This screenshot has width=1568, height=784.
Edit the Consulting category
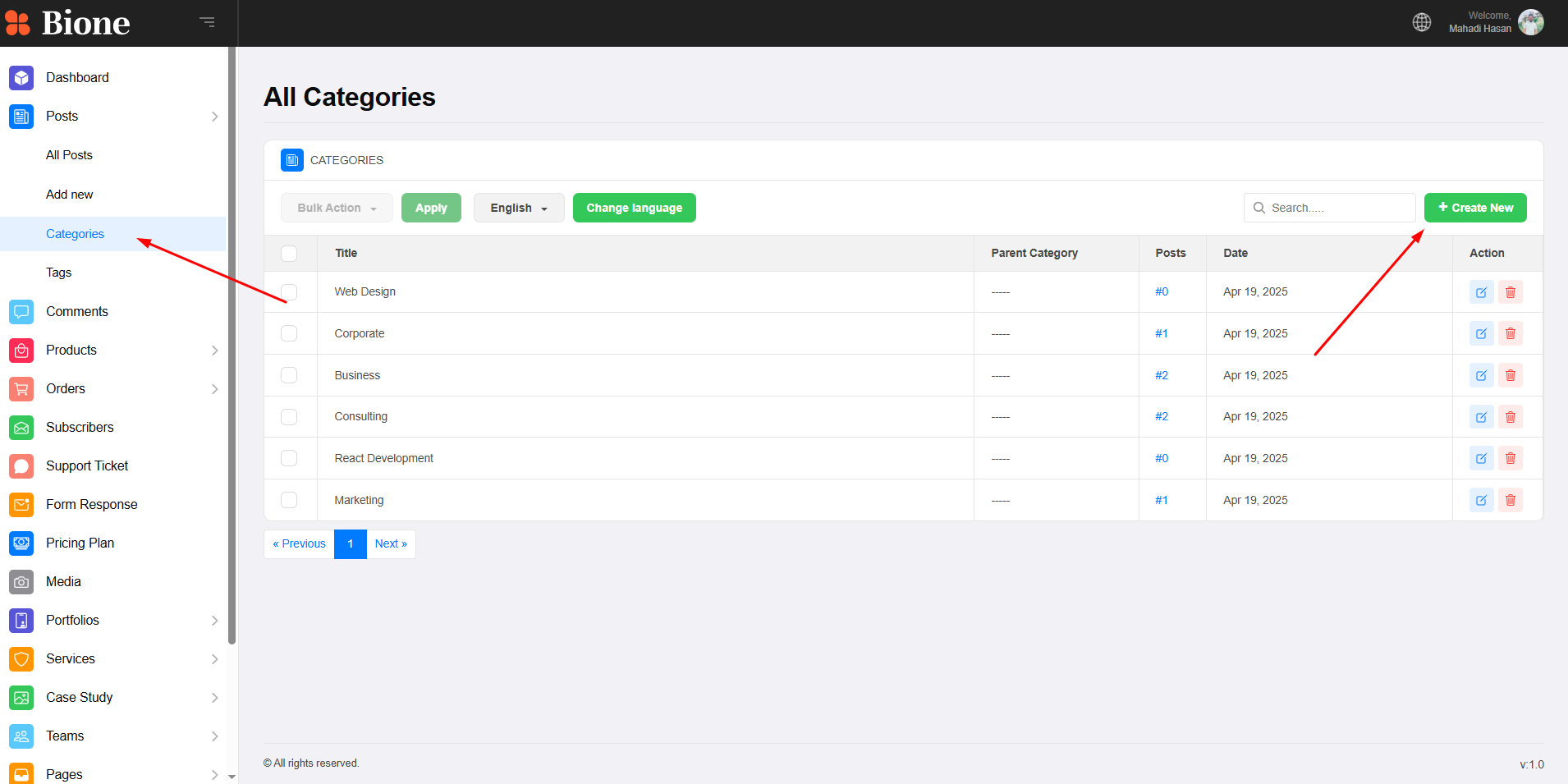1481,417
